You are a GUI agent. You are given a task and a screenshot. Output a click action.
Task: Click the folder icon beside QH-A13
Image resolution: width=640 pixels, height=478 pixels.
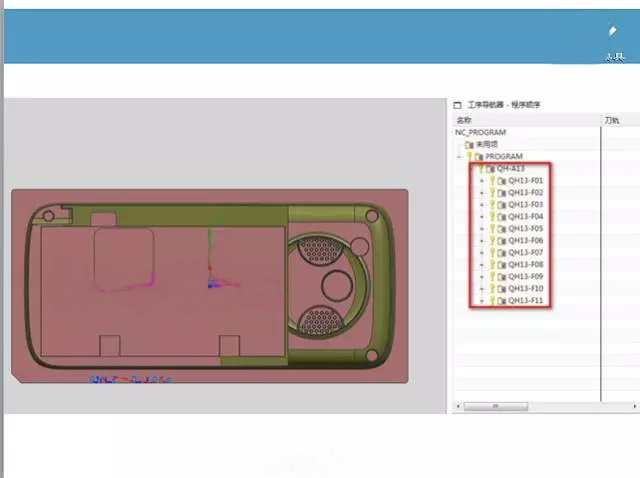tap(489, 169)
